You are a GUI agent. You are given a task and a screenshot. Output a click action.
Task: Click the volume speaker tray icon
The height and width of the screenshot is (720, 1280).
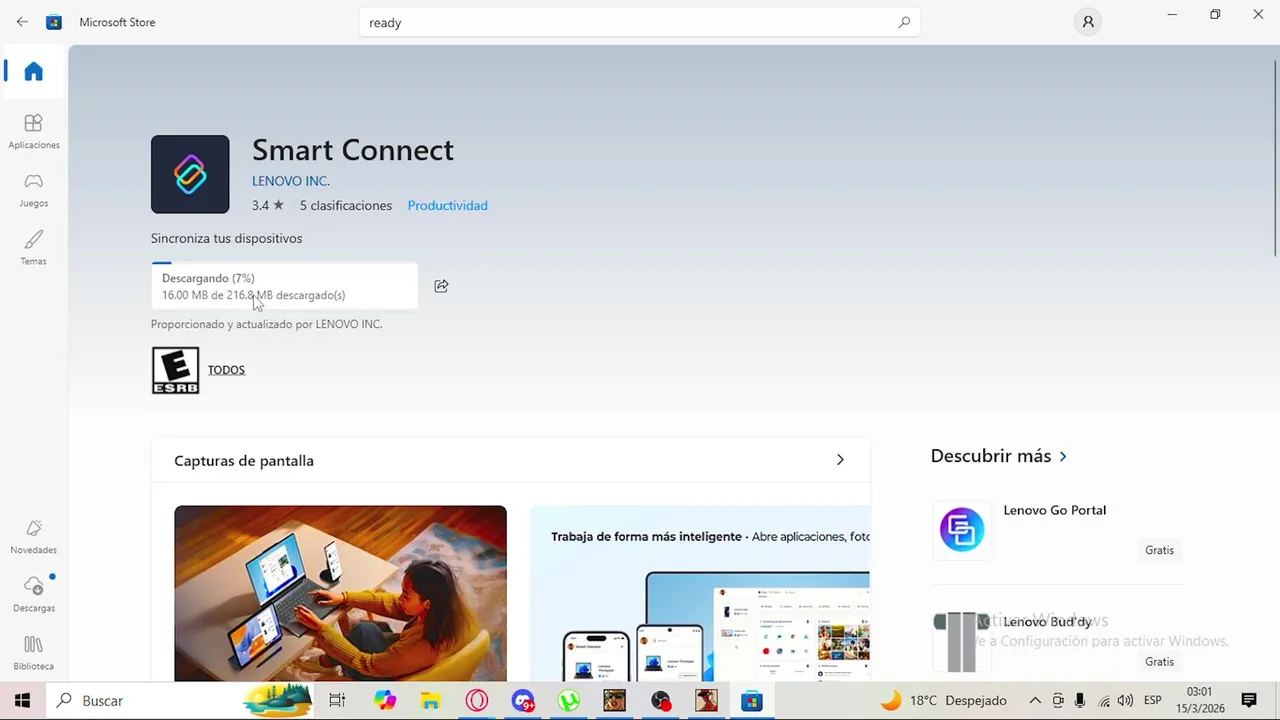(1125, 700)
